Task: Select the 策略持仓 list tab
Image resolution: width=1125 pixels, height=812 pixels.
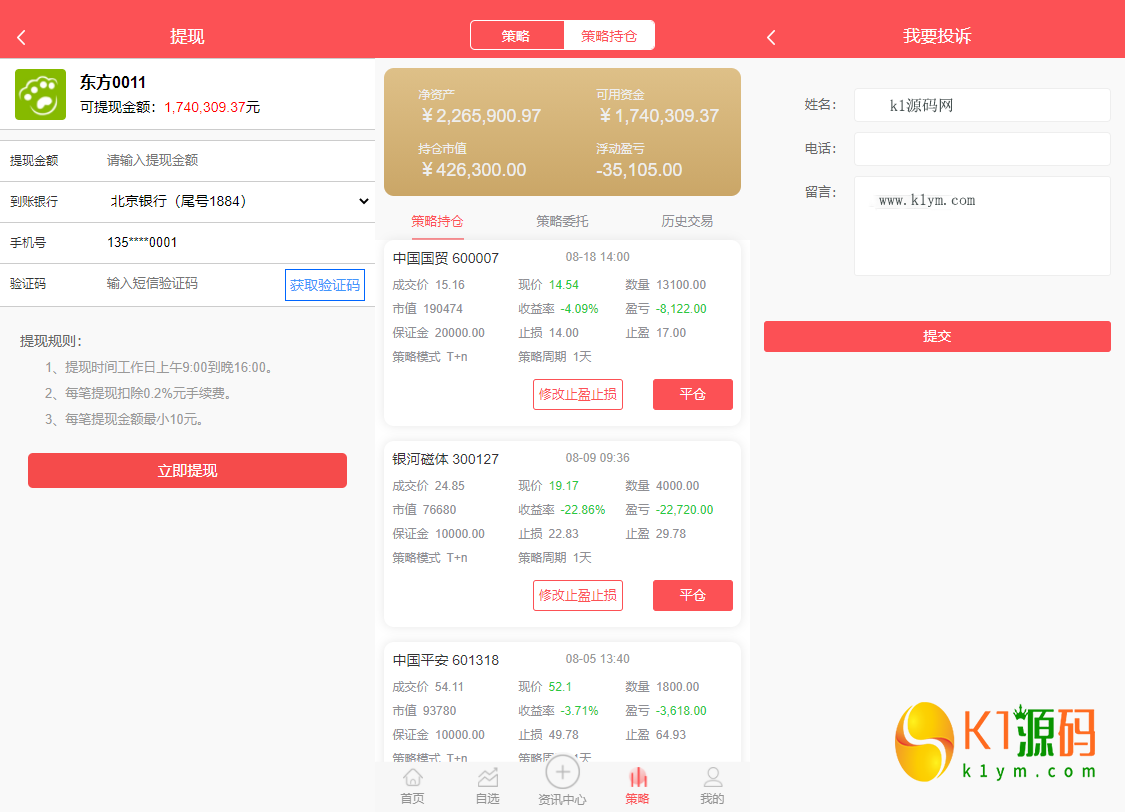Action: (x=437, y=221)
